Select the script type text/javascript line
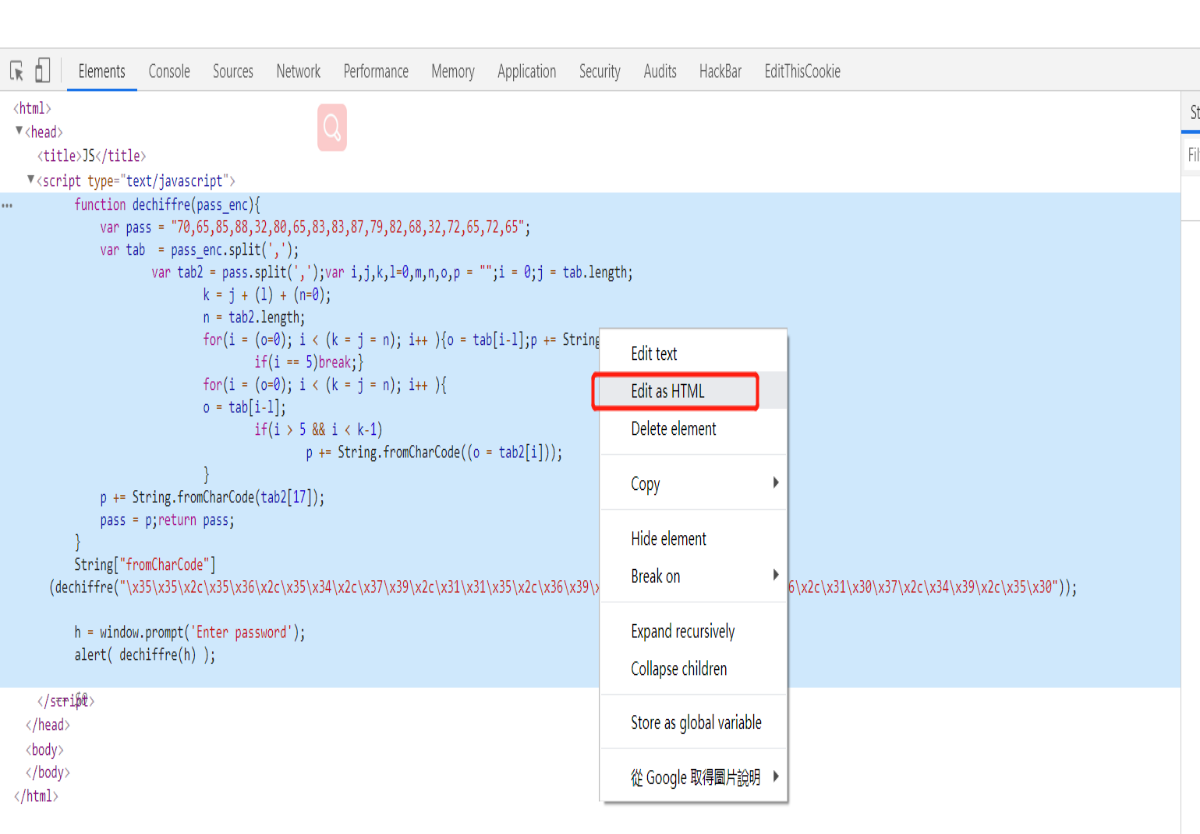 tap(135, 181)
